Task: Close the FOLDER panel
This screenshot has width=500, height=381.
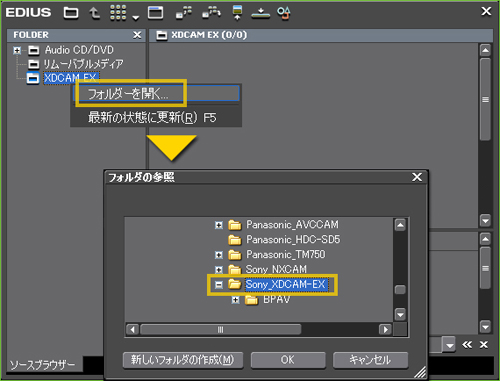Action: [x=137, y=35]
